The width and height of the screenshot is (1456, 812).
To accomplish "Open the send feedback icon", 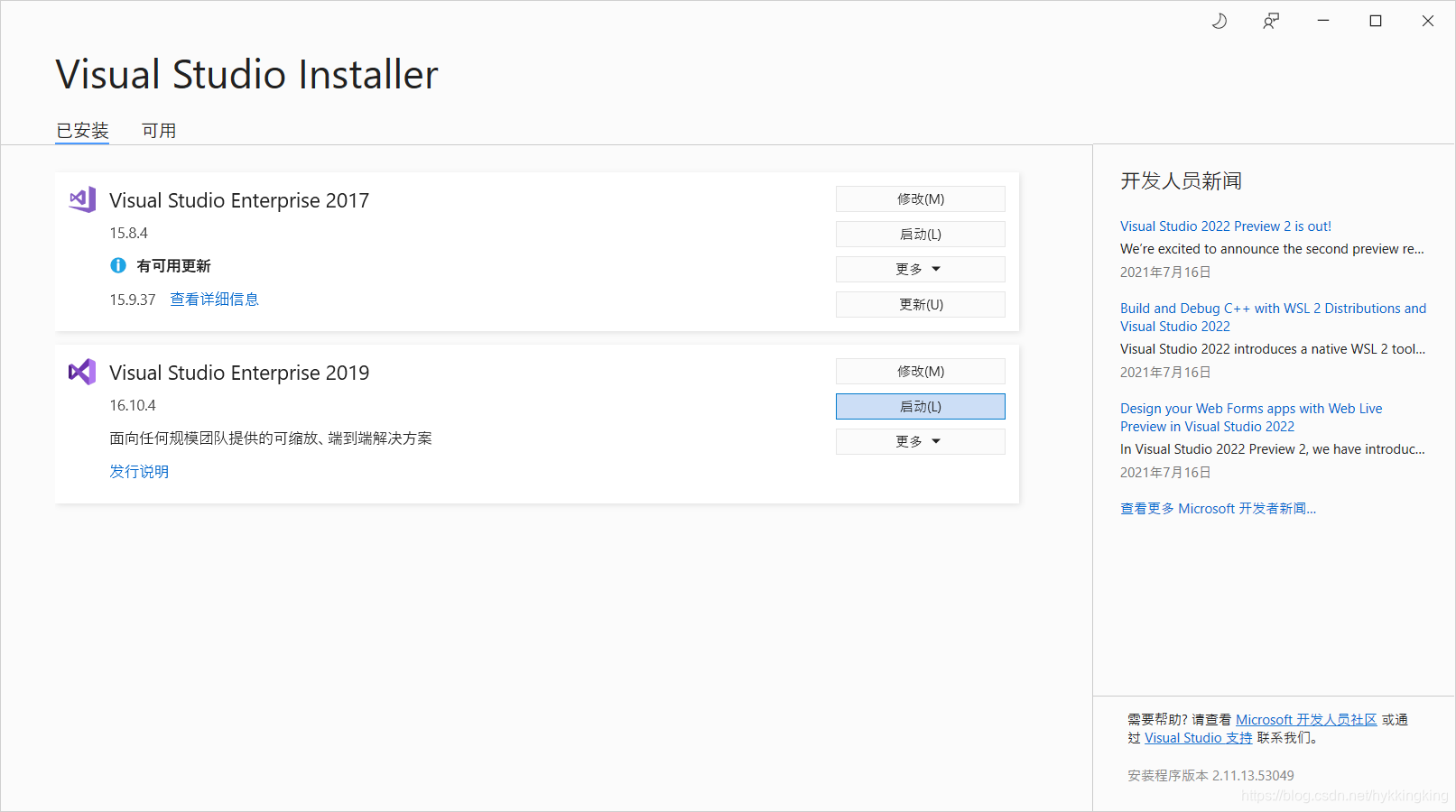I will [1271, 21].
